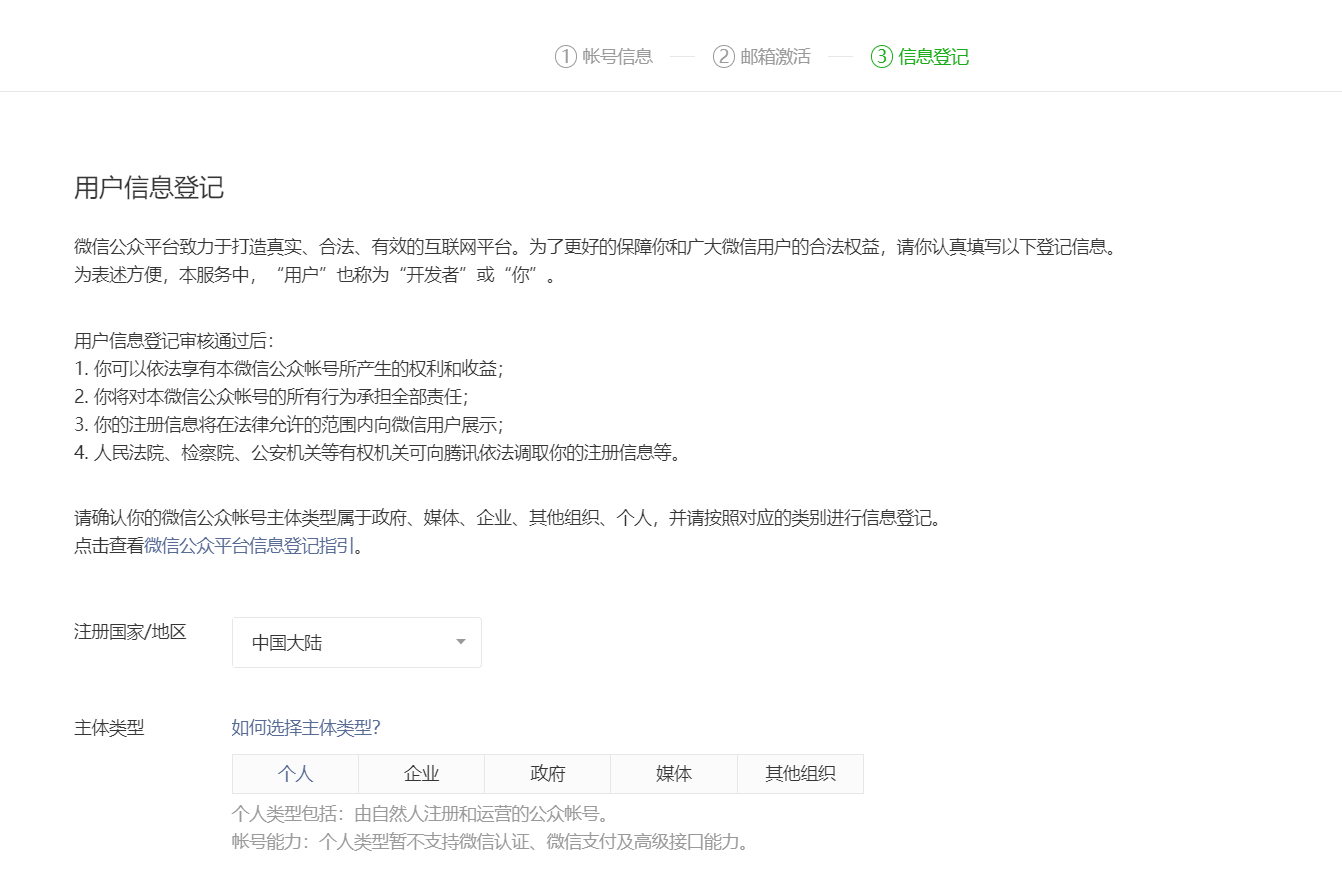Choose the 企业 account type
Screen dimensions: 1342x883
421,774
